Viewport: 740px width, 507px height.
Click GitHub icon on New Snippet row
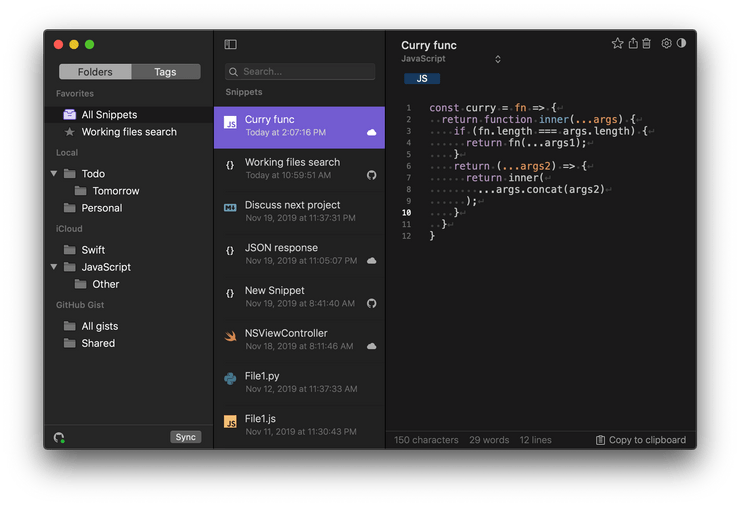371,303
